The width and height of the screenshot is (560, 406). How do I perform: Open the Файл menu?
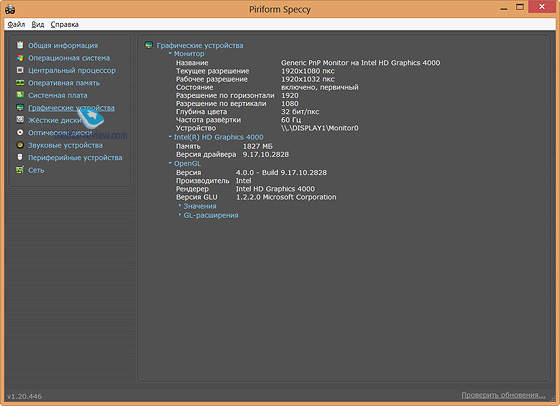pyautogui.click(x=16, y=24)
